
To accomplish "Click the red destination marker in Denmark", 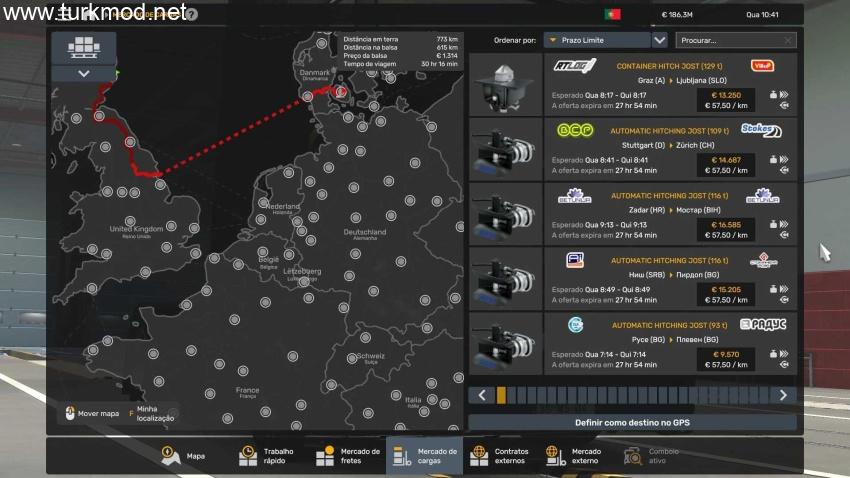I will pos(340,91).
